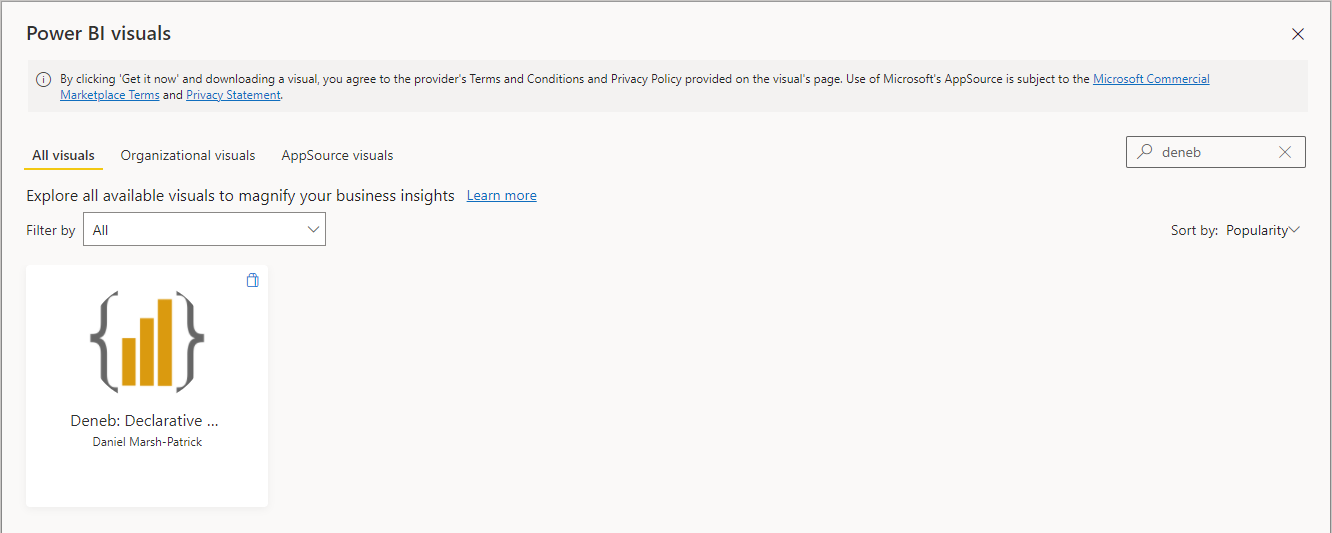The height and width of the screenshot is (533, 1332).
Task: Click the chevron in Filter by box
Action: click(x=313, y=229)
